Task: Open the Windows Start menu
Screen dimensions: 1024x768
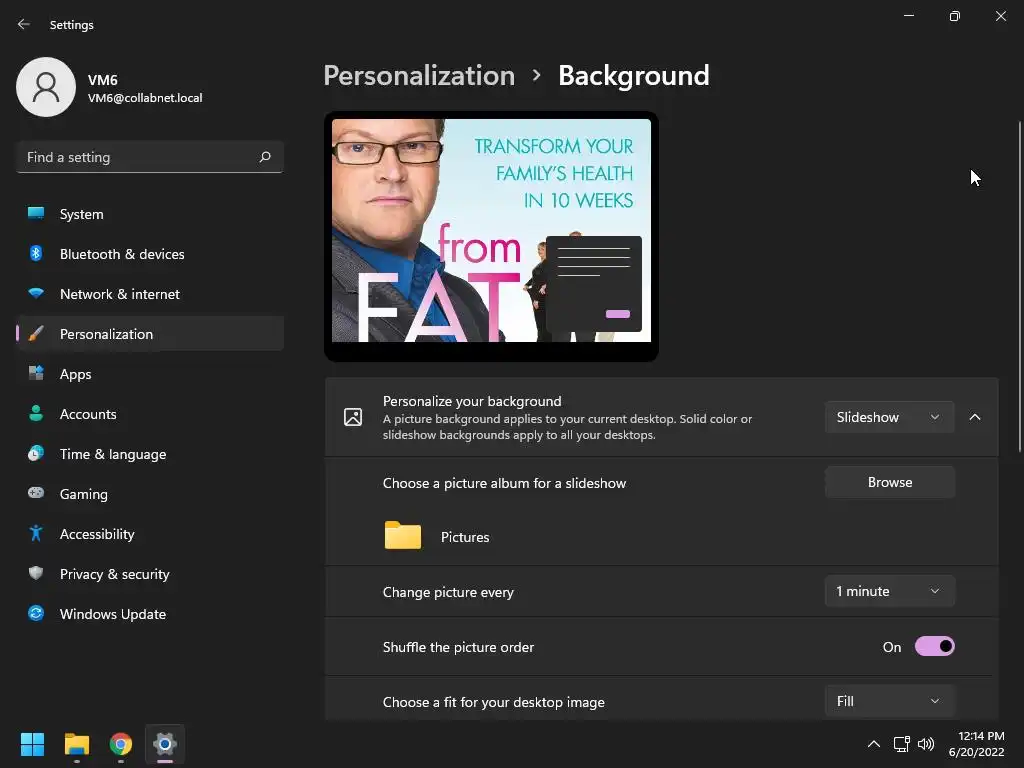Action: coord(32,744)
